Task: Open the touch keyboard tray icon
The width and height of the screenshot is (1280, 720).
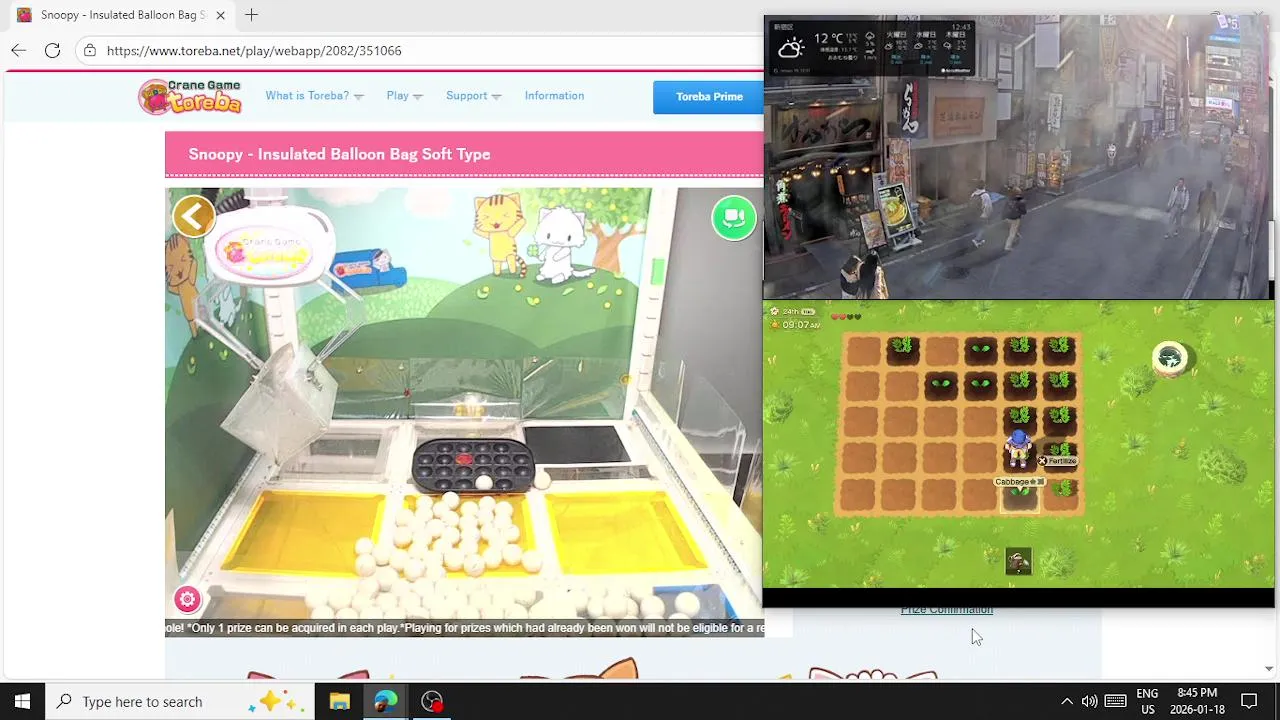Action: (1116, 701)
